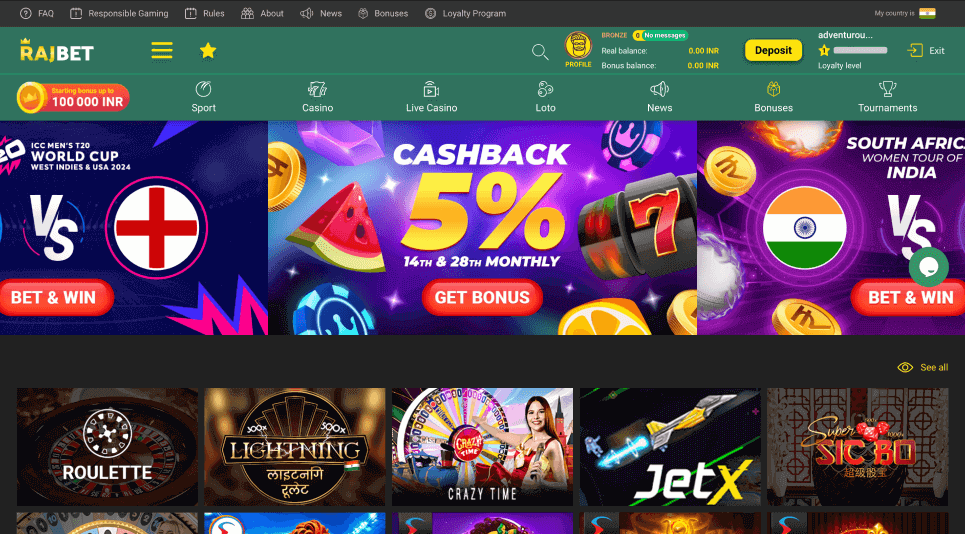This screenshot has height=534, width=965.
Task: Launch the Crazy Time game tile
Action: click(x=482, y=447)
